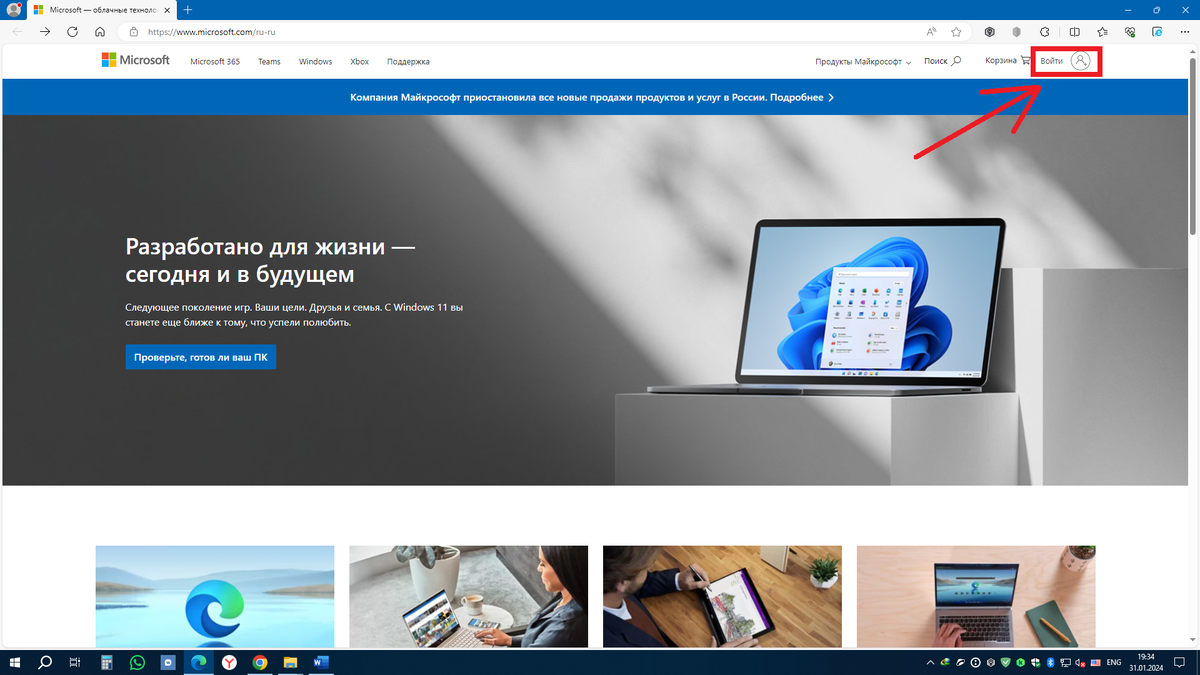Click the hero heading Разработано для жизни
Screen dimensions: 1200x675
pos(270,259)
